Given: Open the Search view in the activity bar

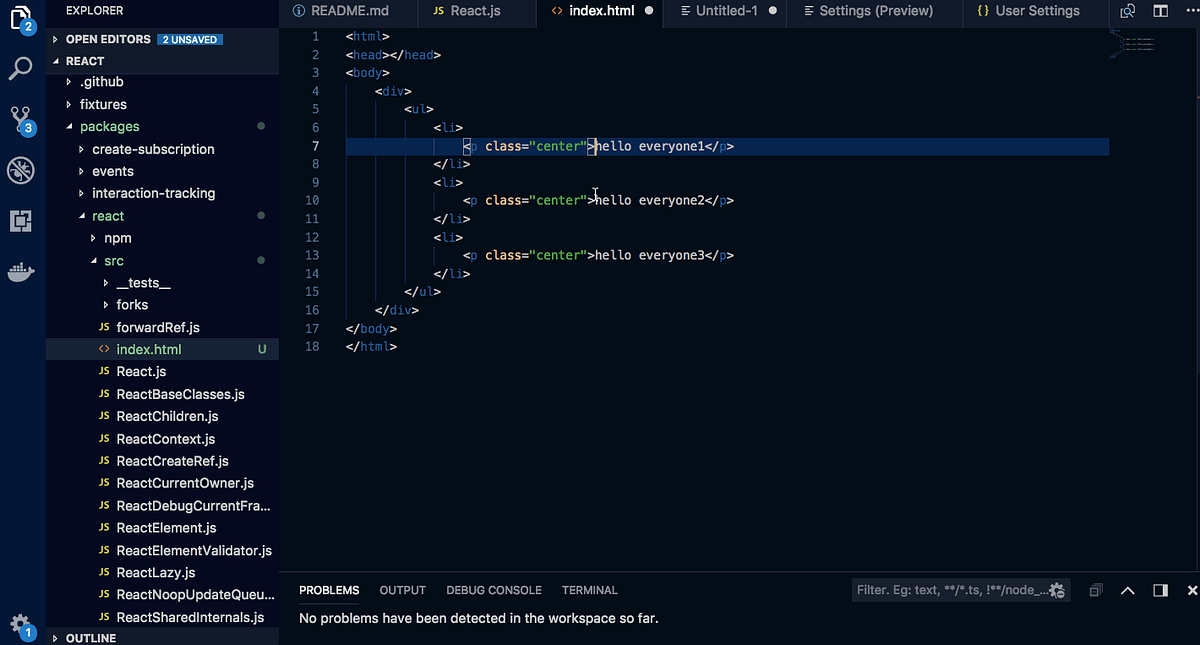Looking at the screenshot, I should coord(21,70).
